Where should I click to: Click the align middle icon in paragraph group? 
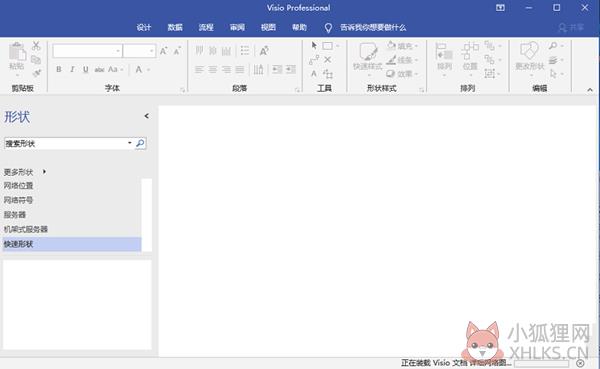[x=213, y=51]
